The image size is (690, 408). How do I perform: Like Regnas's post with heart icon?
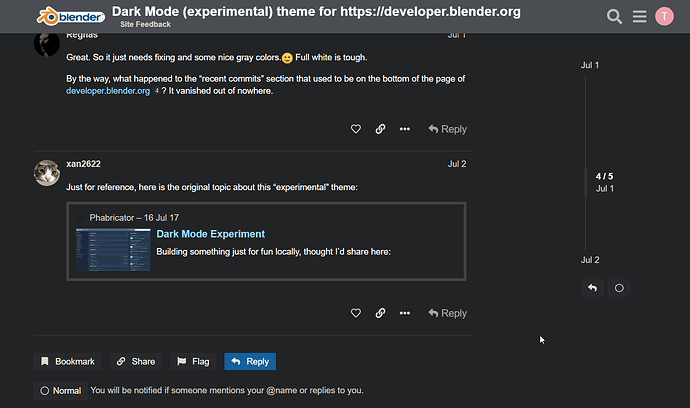[x=356, y=129]
